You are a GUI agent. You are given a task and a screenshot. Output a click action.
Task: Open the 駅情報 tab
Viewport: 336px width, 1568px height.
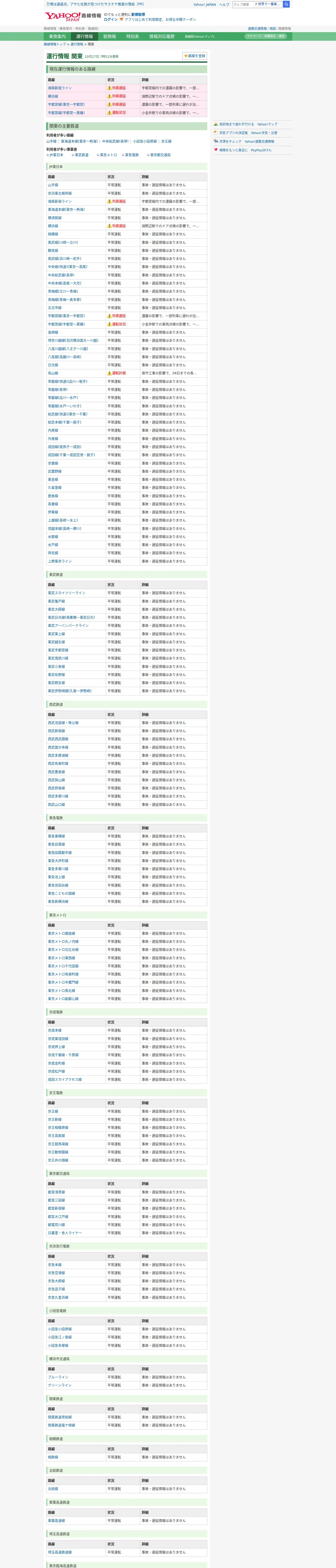[110, 37]
